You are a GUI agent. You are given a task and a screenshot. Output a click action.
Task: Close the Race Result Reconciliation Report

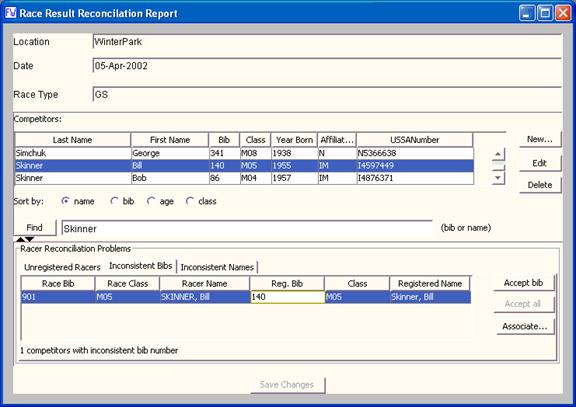coord(563,13)
